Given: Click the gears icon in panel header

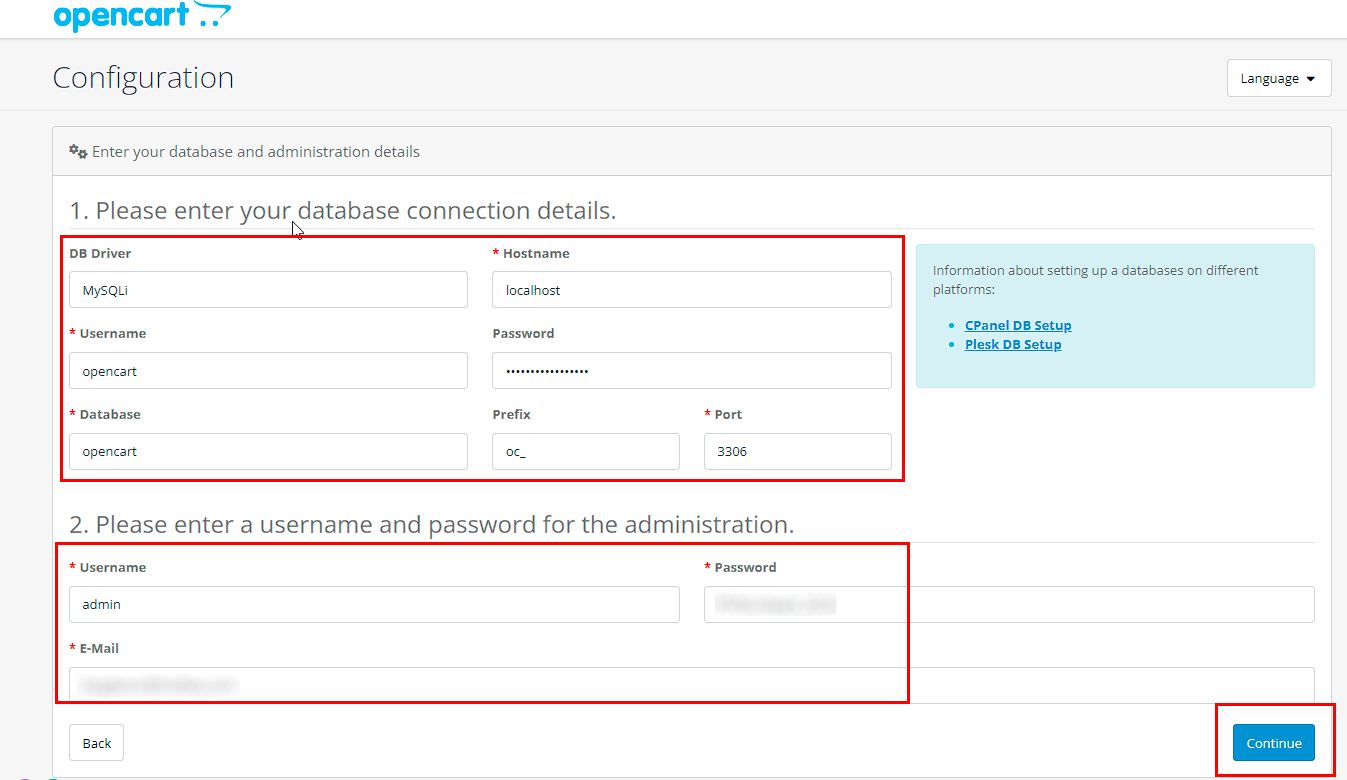Looking at the screenshot, I should [x=78, y=152].
